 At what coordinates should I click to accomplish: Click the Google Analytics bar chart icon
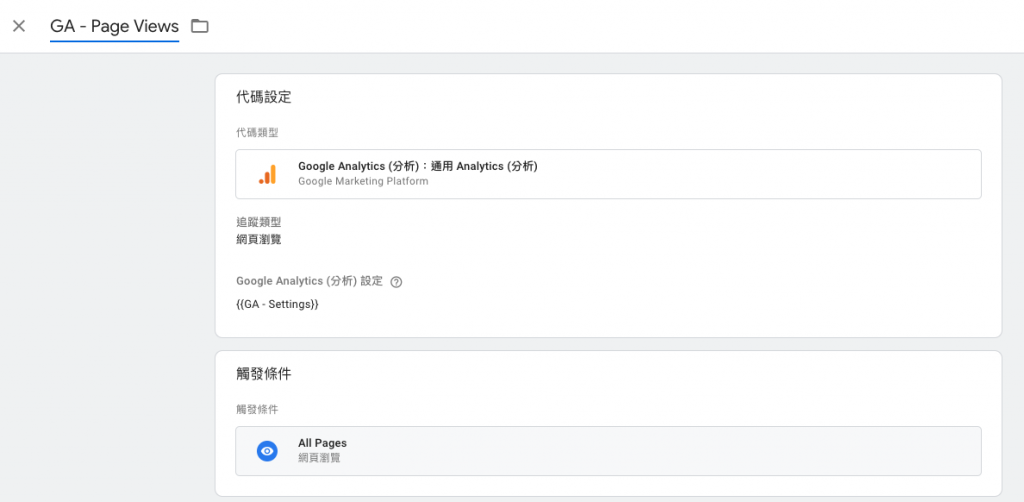click(267, 174)
